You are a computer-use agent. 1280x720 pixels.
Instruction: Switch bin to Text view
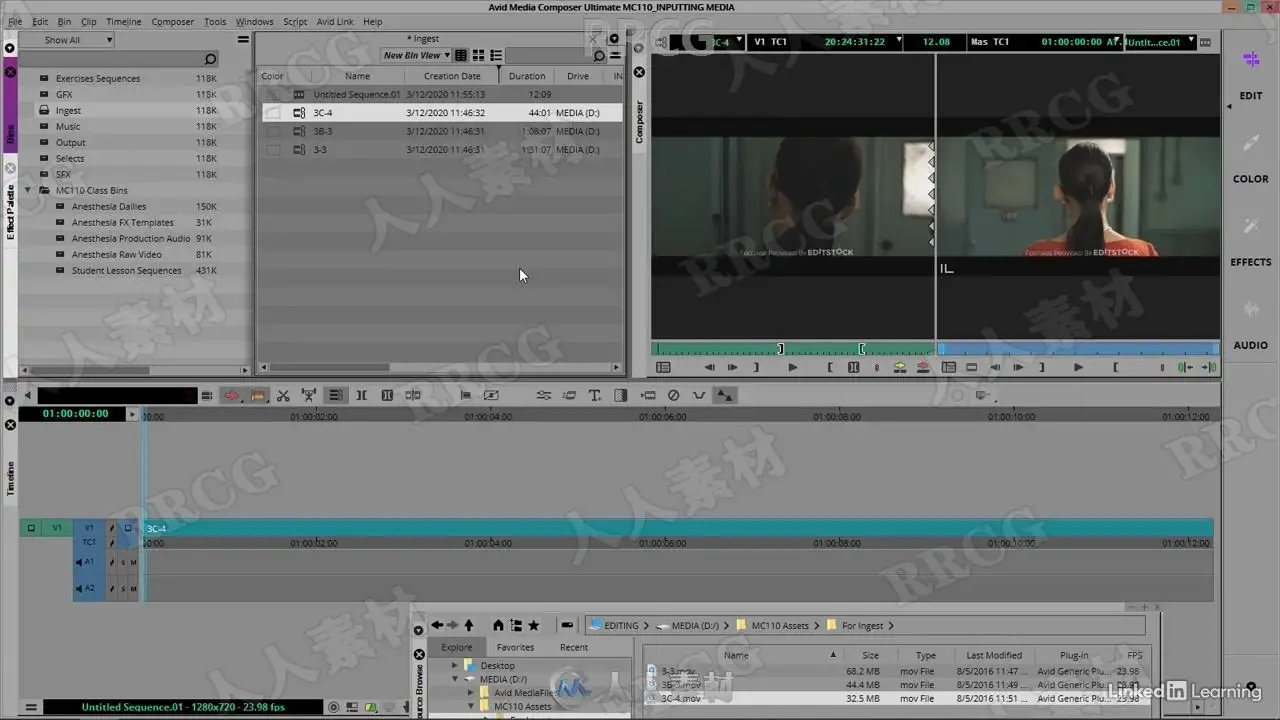pos(461,56)
